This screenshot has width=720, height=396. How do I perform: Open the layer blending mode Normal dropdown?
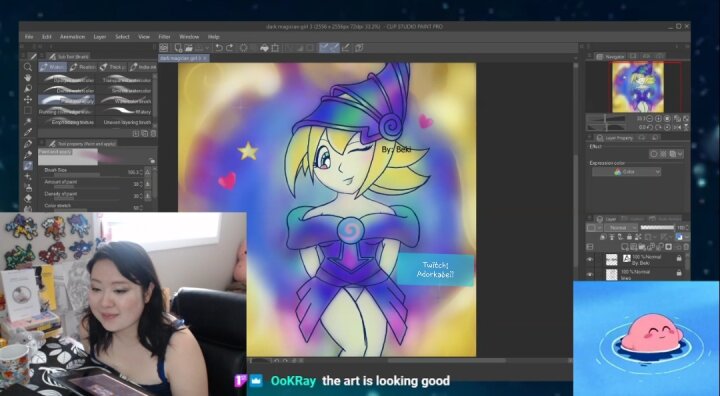click(621, 228)
